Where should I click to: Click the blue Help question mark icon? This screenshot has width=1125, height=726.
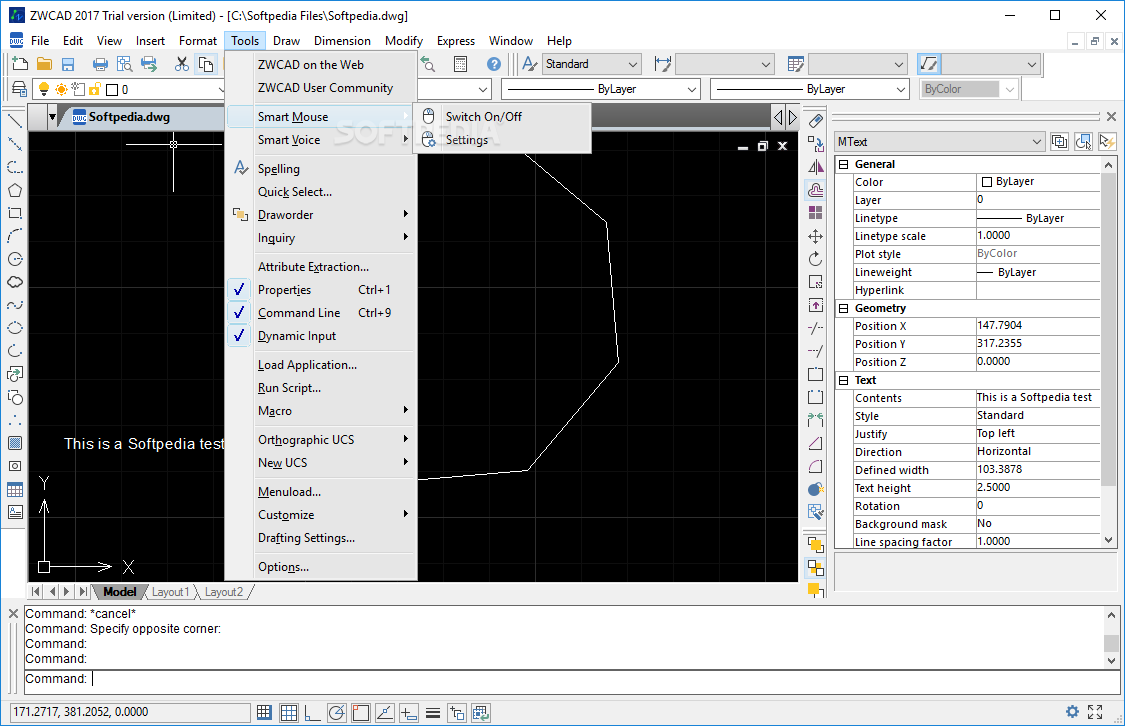tap(494, 64)
